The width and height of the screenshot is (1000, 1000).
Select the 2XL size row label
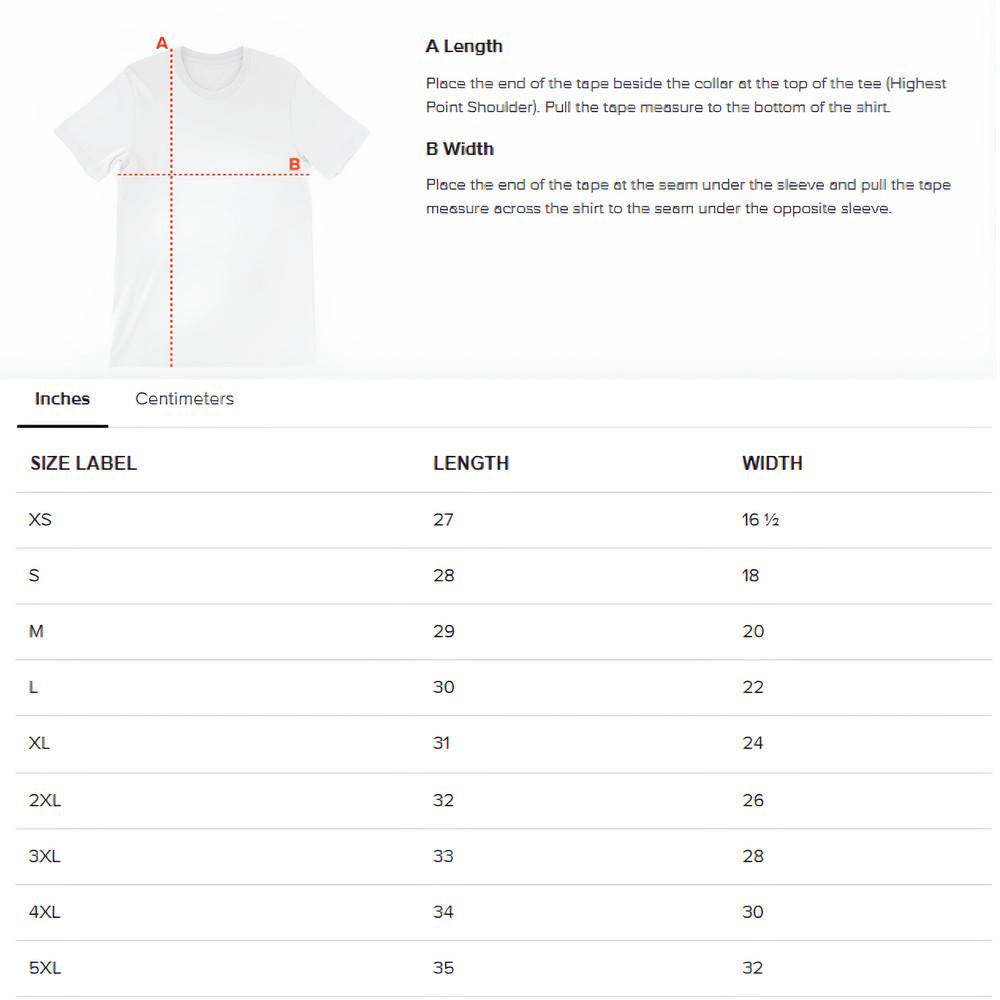[x=46, y=800]
